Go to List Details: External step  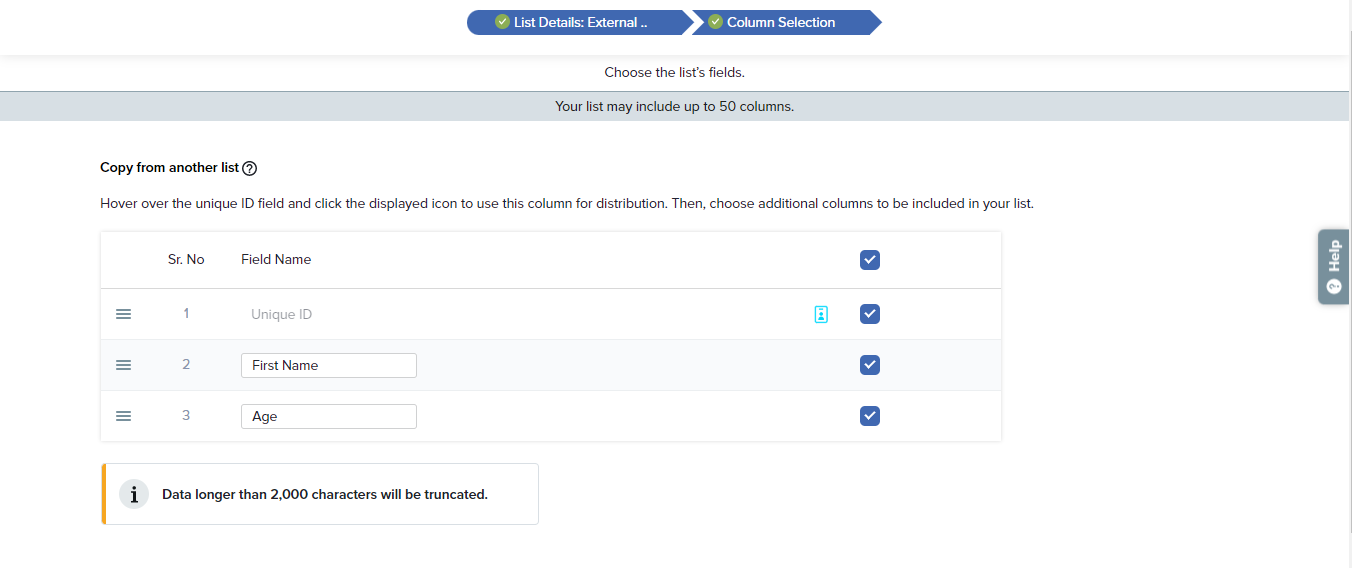580,22
